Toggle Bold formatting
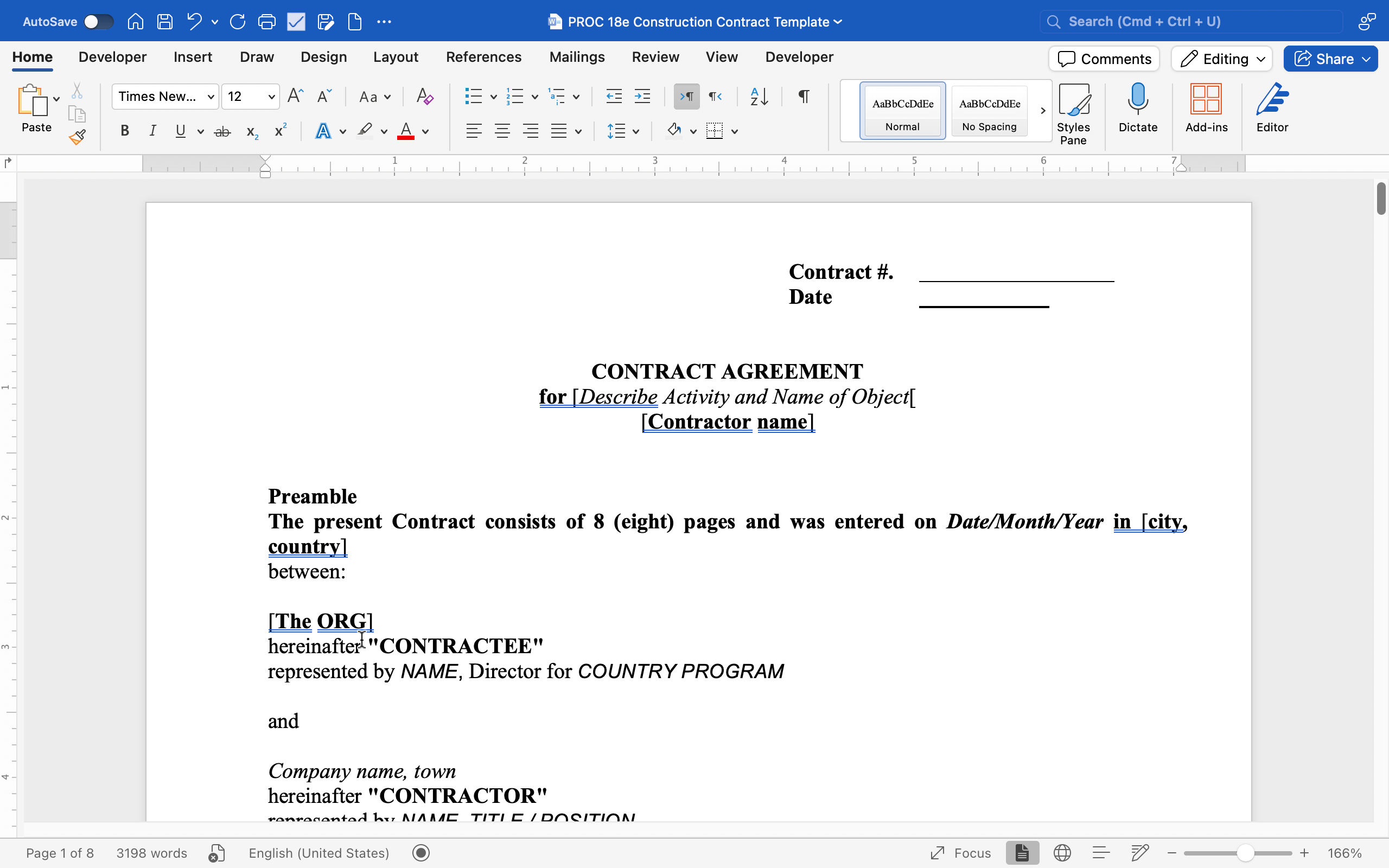Viewport: 1389px width, 868px height. [125, 131]
